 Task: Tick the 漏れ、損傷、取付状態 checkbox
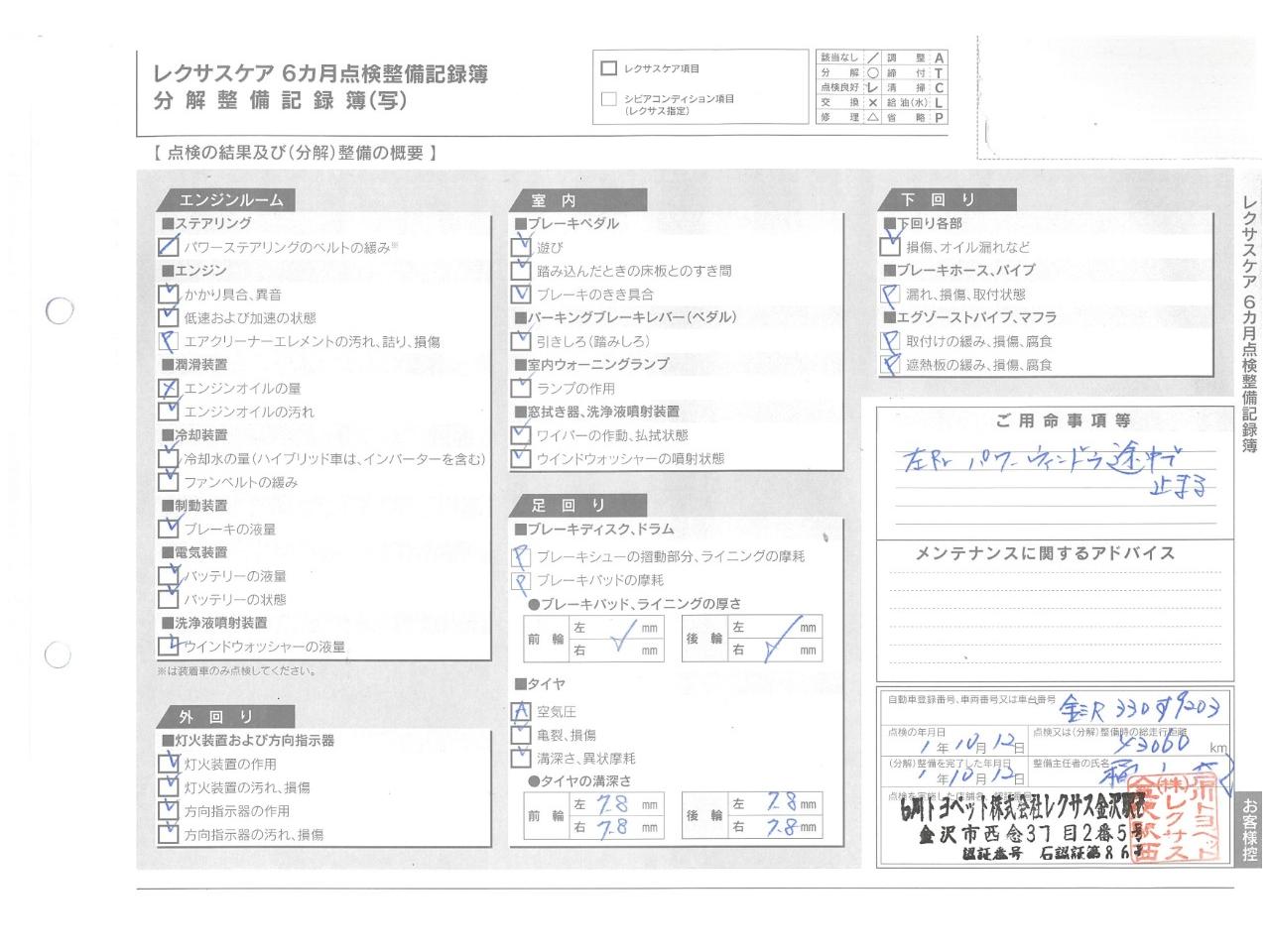[890, 295]
